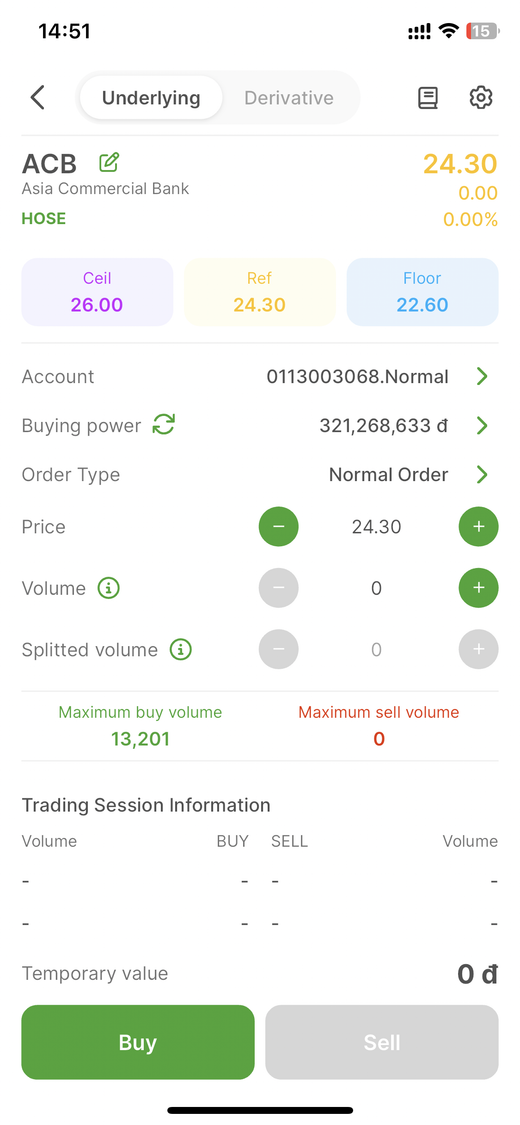Select Ceil price 26.00 box
Screen dimensions: 520x1125
point(97,292)
